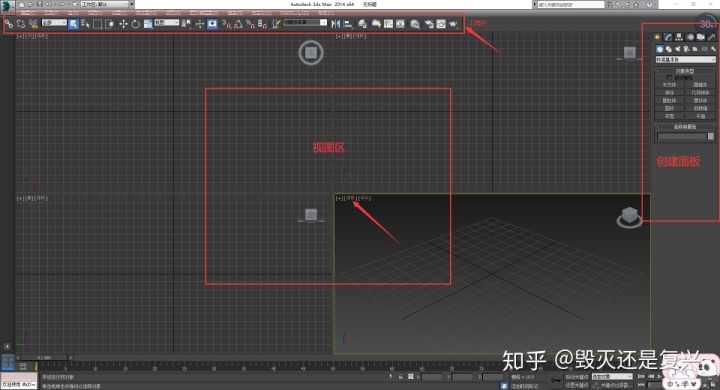The image size is (720, 390).
Task: Select the Lights category in Create panel
Action: (x=677, y=49)
